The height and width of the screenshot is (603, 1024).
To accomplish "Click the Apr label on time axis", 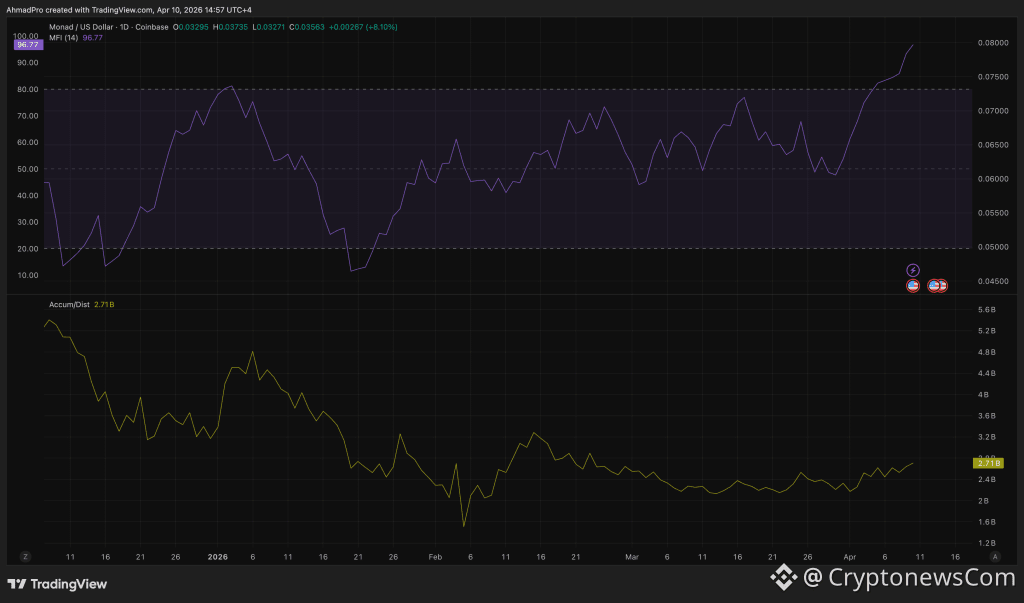I will (850, 557).
